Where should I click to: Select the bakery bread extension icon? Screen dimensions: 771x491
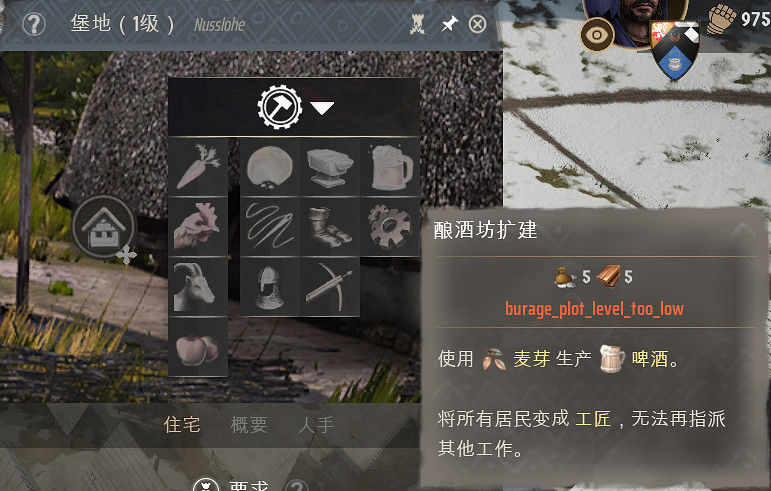click(269, 167)
